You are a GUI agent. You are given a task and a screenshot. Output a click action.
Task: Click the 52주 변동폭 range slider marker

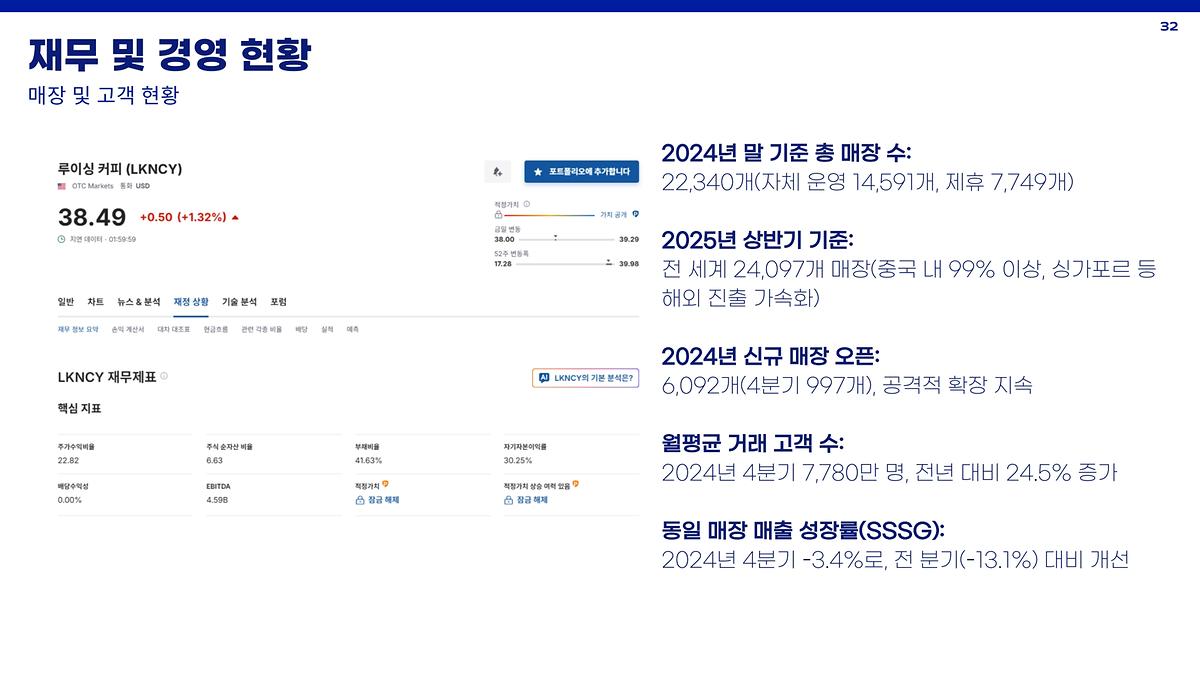608,262
